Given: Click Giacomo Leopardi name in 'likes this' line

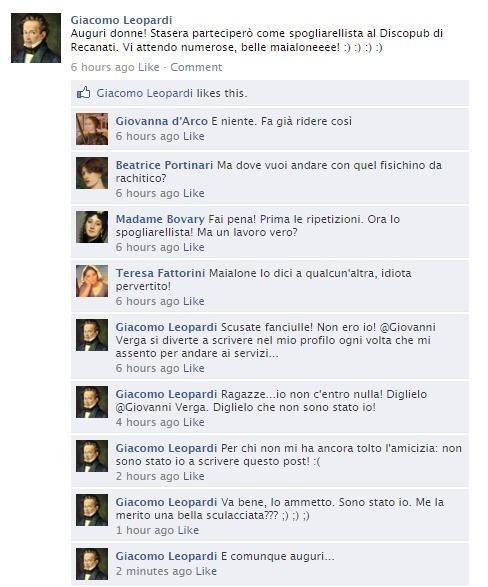Looking at the screenshot, I should [145, 93].
